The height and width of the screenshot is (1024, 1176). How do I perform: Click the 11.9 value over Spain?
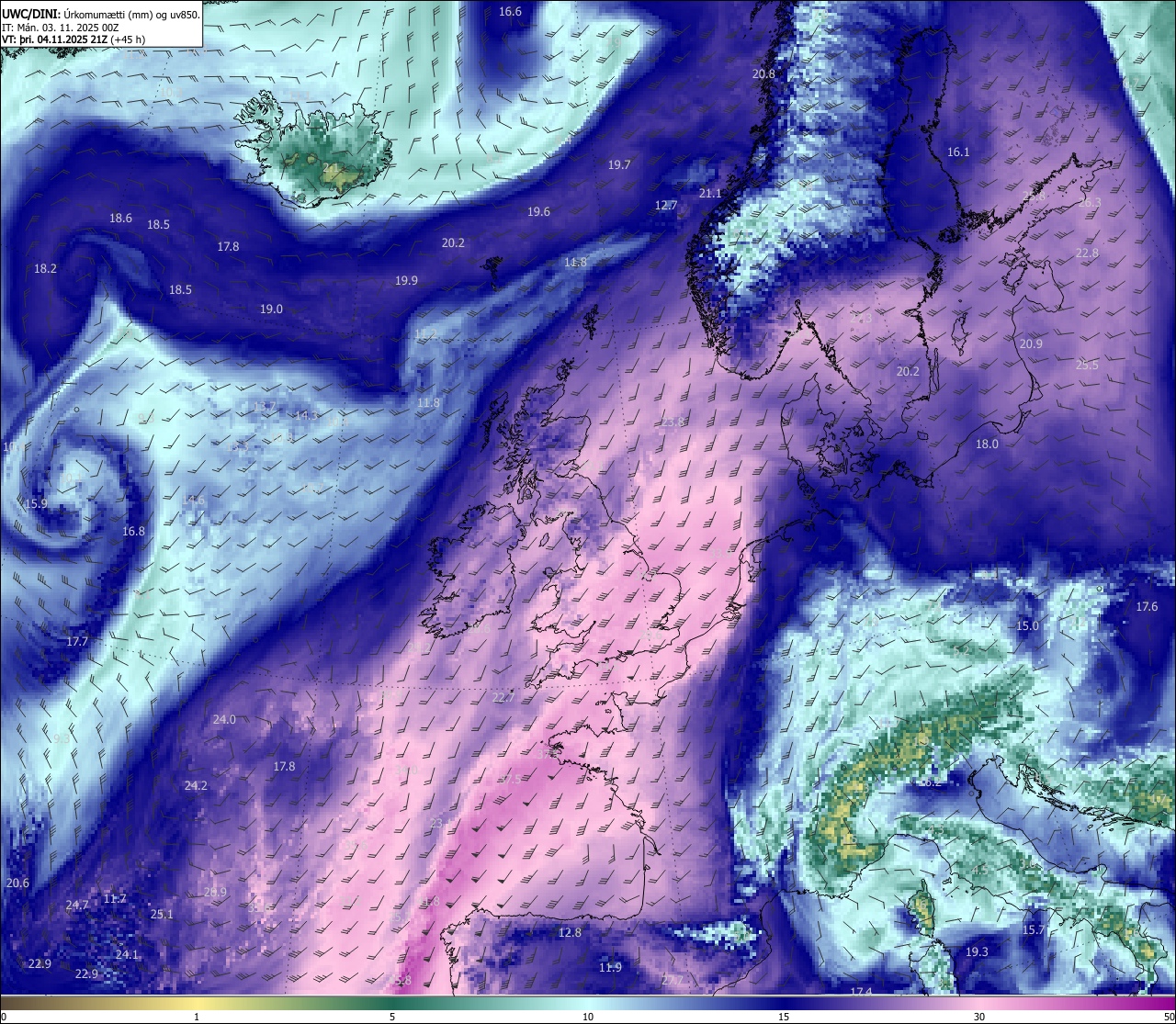pos(610,967)
